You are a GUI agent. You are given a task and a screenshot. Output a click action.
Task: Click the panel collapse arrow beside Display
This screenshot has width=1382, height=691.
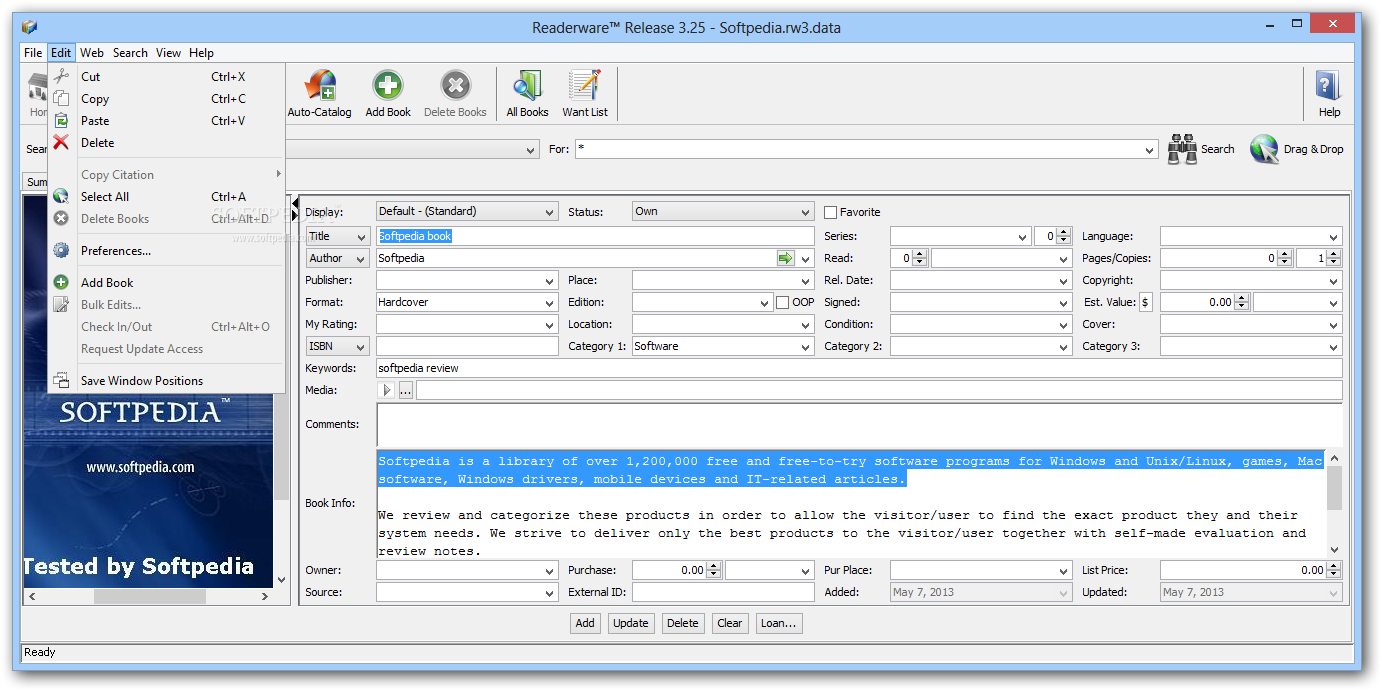tap(295, 205)
